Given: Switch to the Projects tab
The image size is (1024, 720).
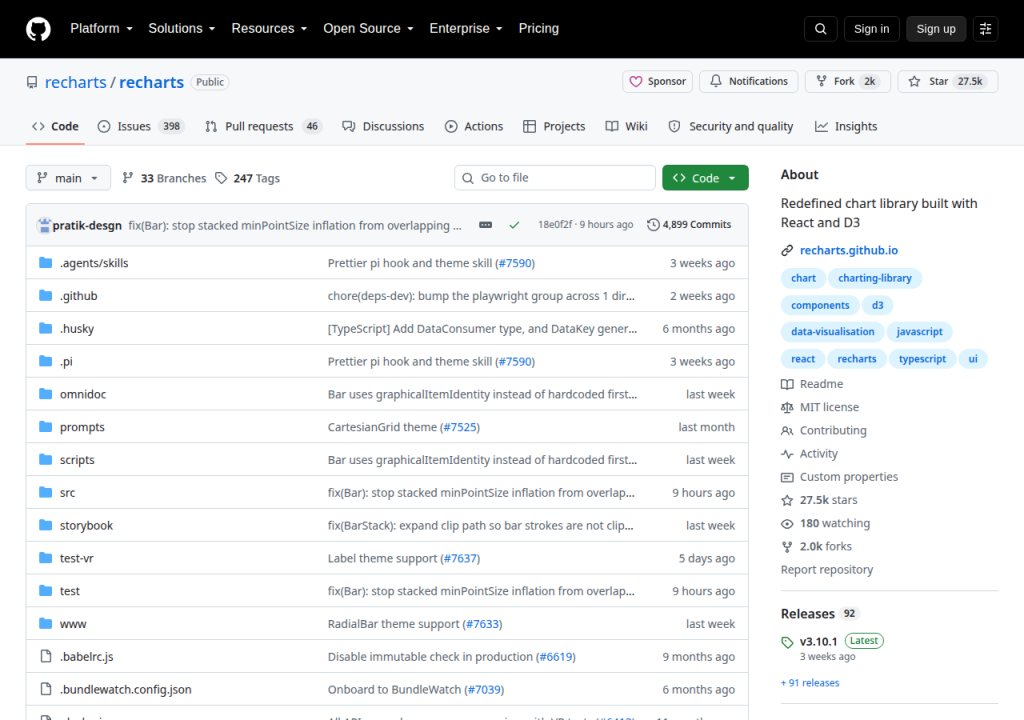Looking at the screenshot, I should click(x=554, y=126).
